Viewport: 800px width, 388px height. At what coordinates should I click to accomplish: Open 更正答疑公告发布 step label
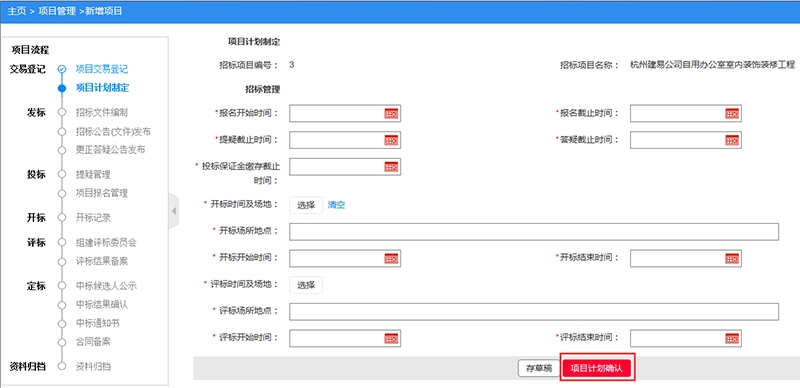[x=110, y=150]
